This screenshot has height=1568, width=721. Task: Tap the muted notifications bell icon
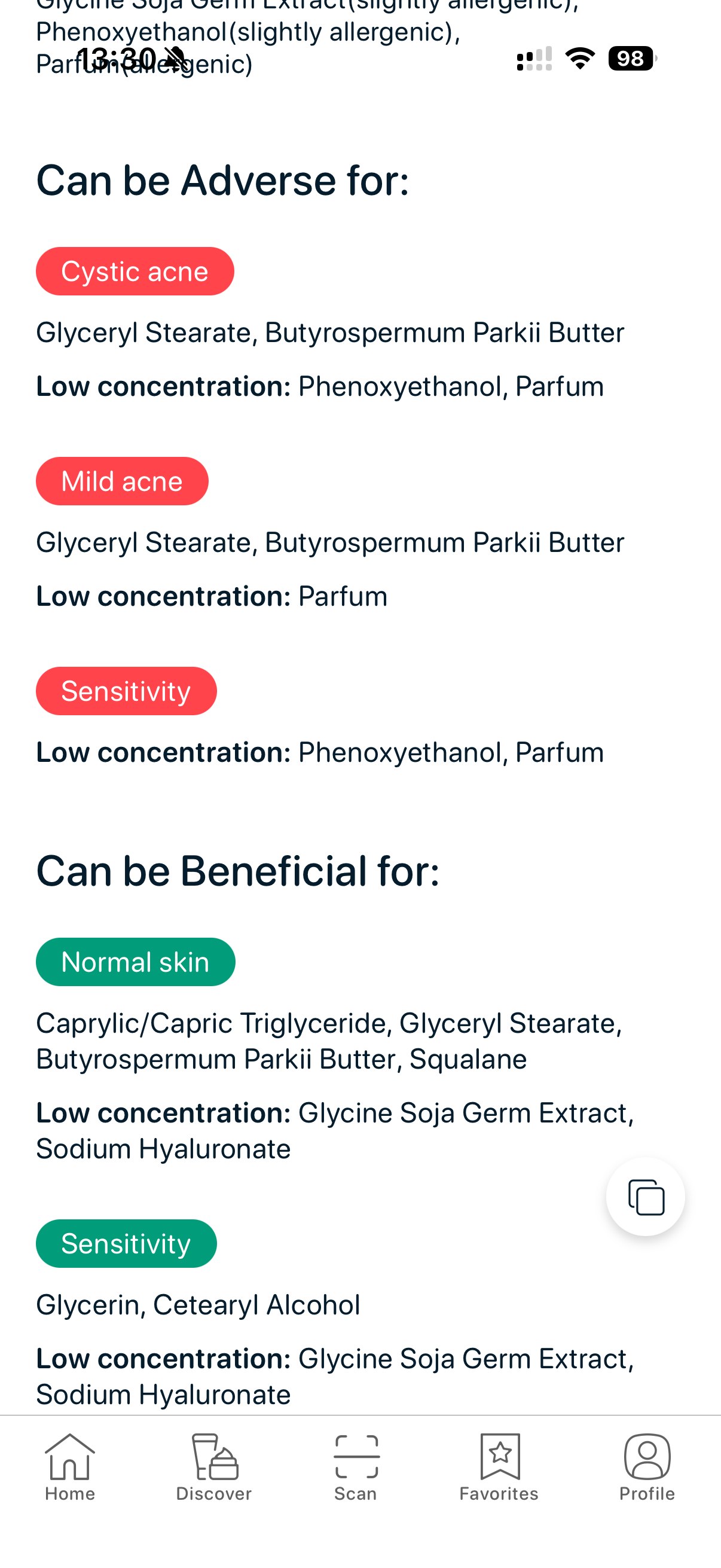[173, 58]
